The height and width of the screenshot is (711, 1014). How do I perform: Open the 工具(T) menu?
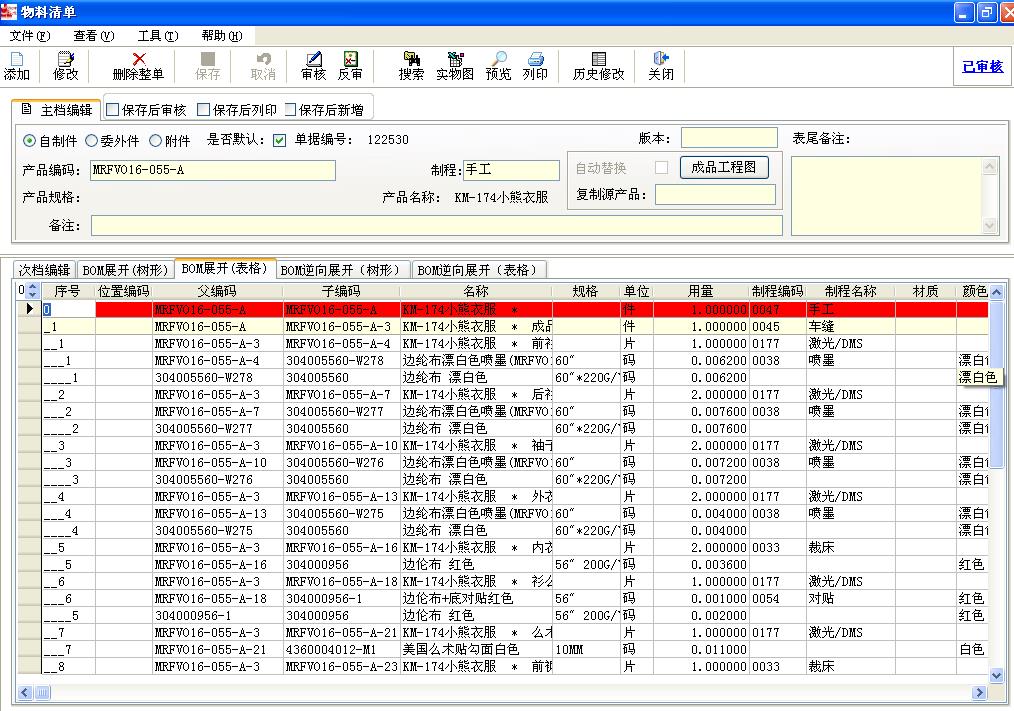coord(158,36)
